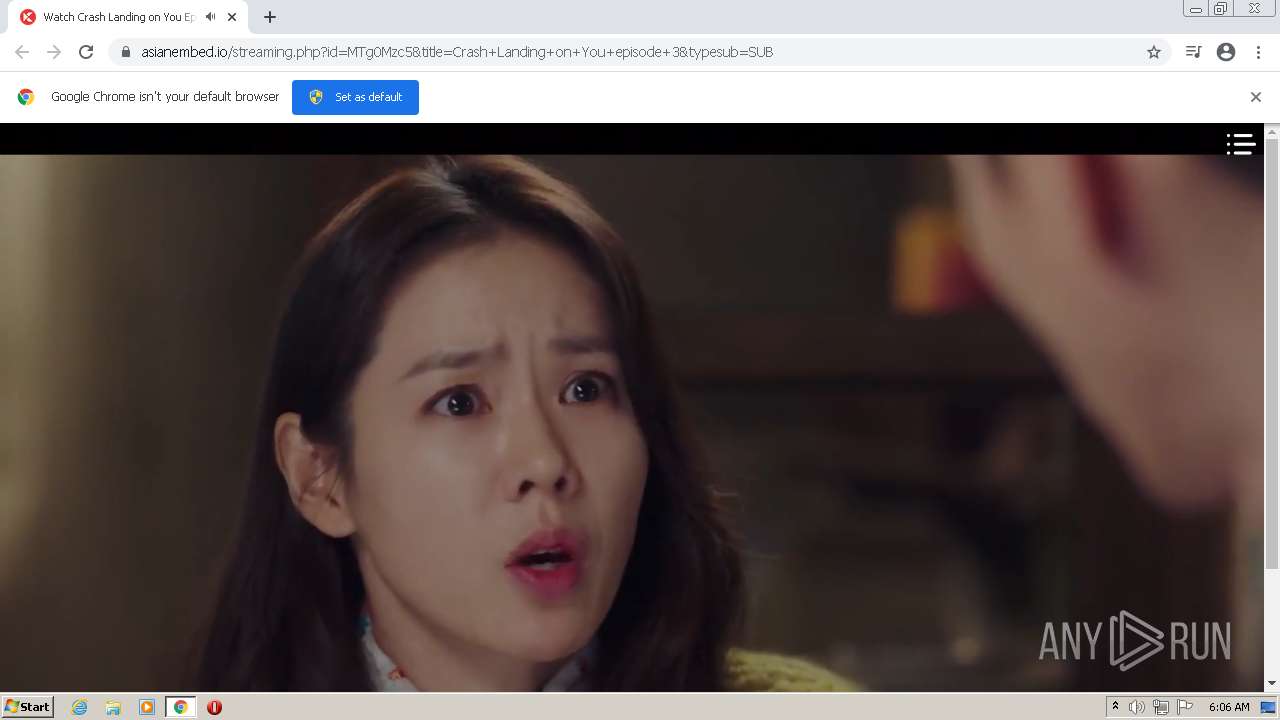This screenshot has width=1280, height=720.
Task: Open the red stop-sign taskbar app
Action: (214, 707)
